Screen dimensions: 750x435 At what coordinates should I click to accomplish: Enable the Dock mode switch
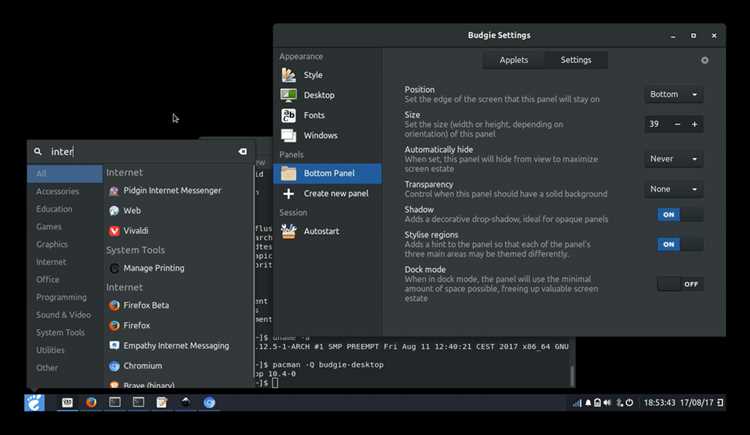680,284
